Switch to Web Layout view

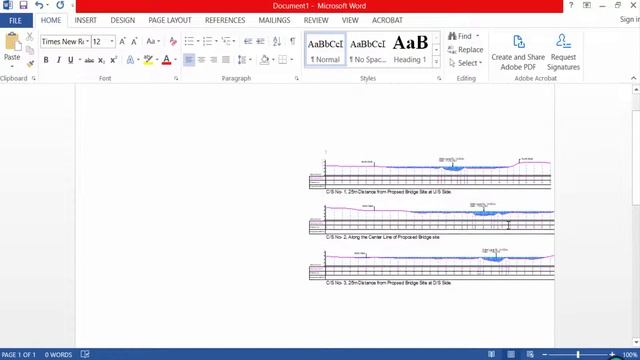(530, 354)
